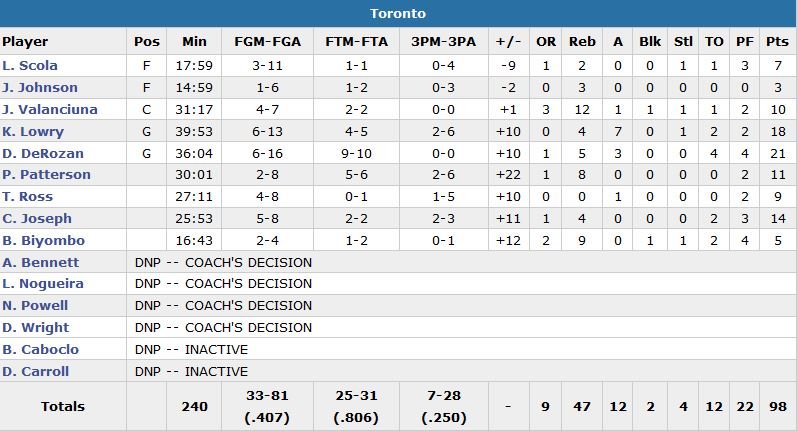Click the Reb column header
The width and height of the screenshot is (797, 431).
(x=582, y=41)
